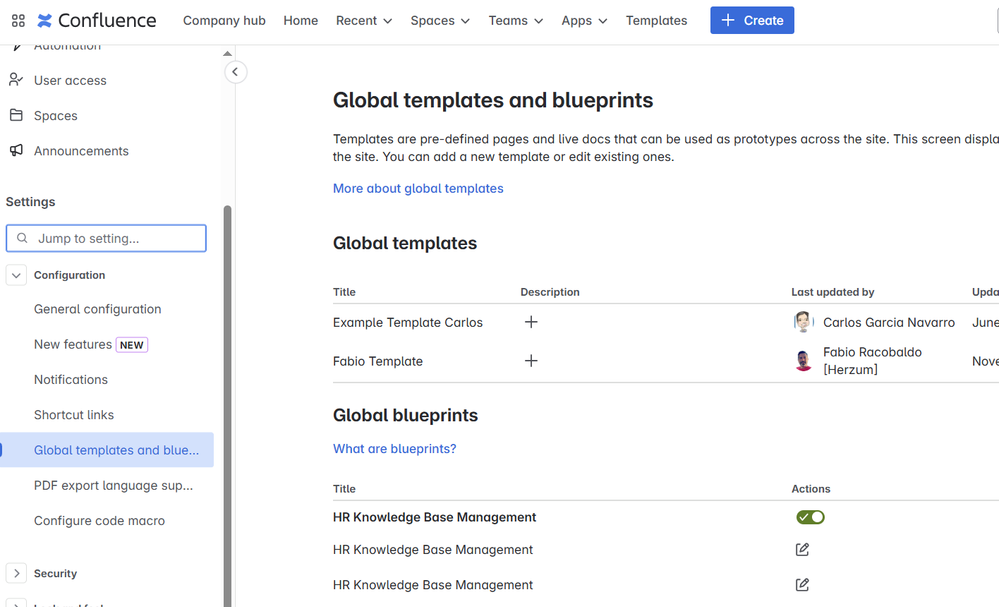Click the NEW badge beside New features
The image size is (999, 607).
click(132, 345)
